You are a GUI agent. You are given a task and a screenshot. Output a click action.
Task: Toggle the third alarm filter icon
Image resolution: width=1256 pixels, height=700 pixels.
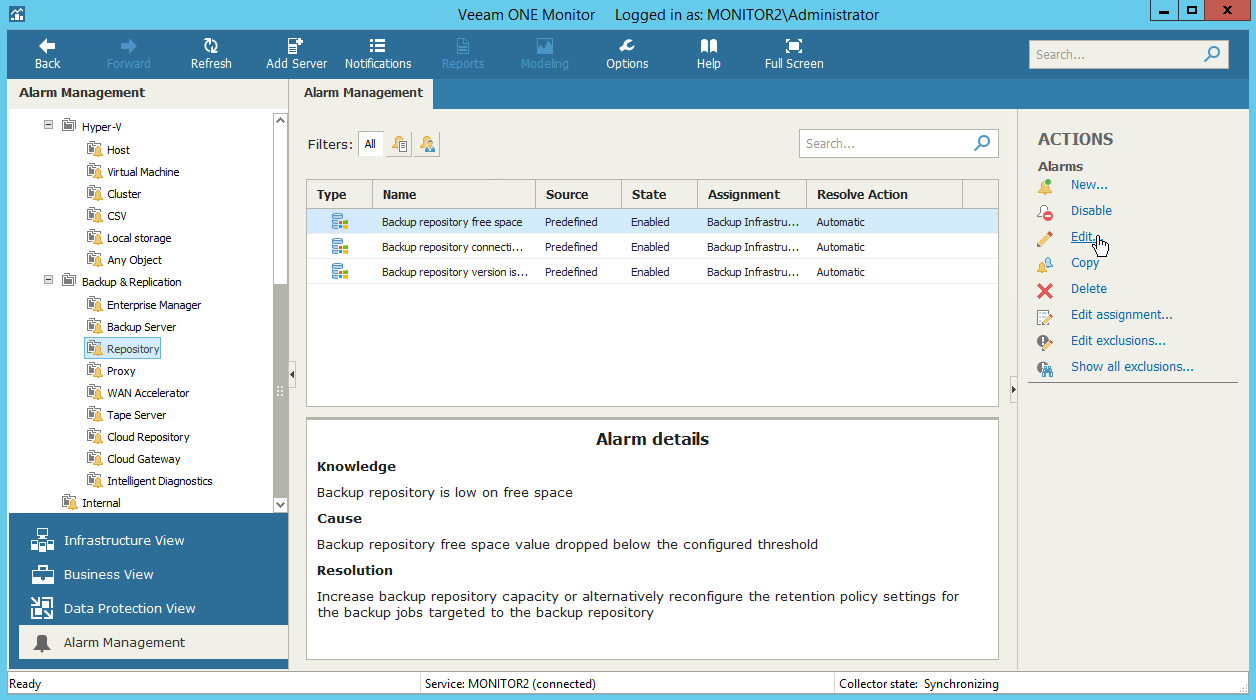427,144
